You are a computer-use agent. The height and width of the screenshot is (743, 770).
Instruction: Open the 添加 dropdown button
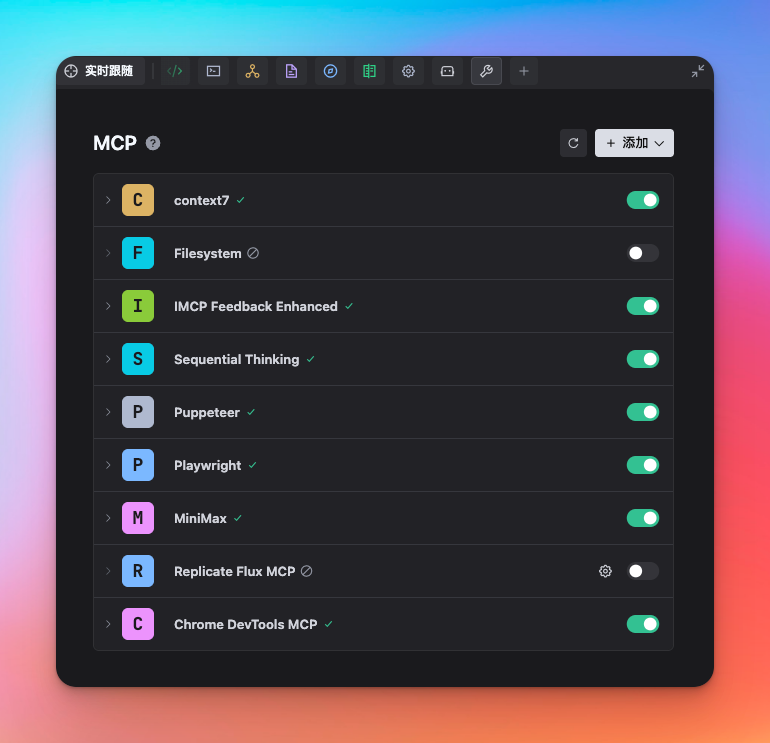point(634,143)
